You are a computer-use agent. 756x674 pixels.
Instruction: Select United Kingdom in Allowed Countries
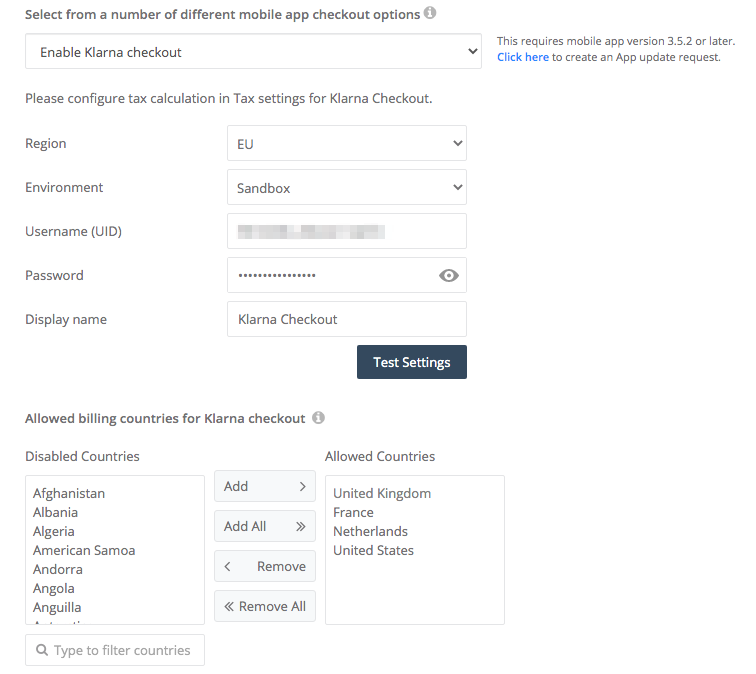(x=382, y=493)
